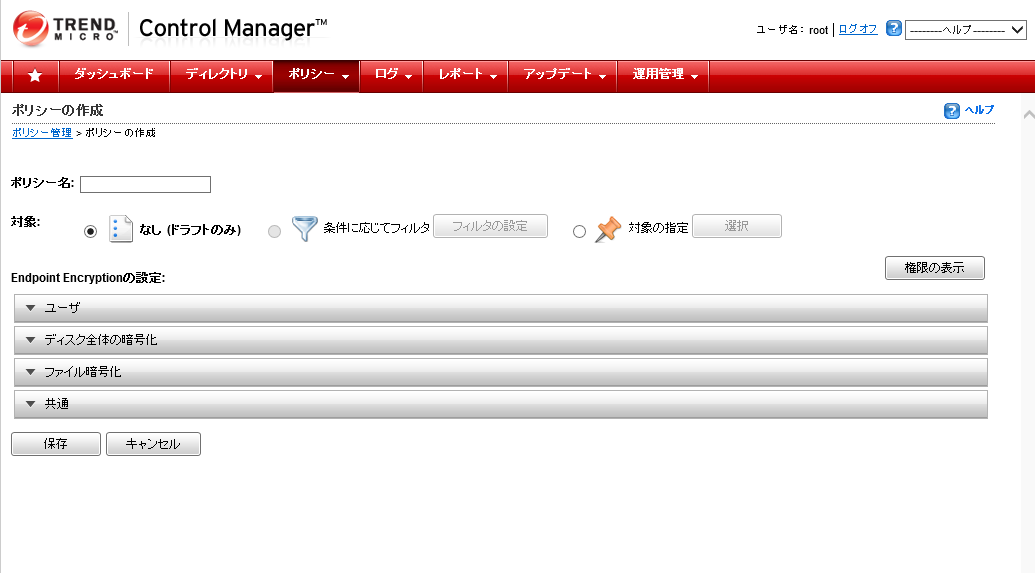Screen dimensions: 1035x573
Task: Select the 条件に応じてフィルタ radio button
Action: [x=275, y=231]
